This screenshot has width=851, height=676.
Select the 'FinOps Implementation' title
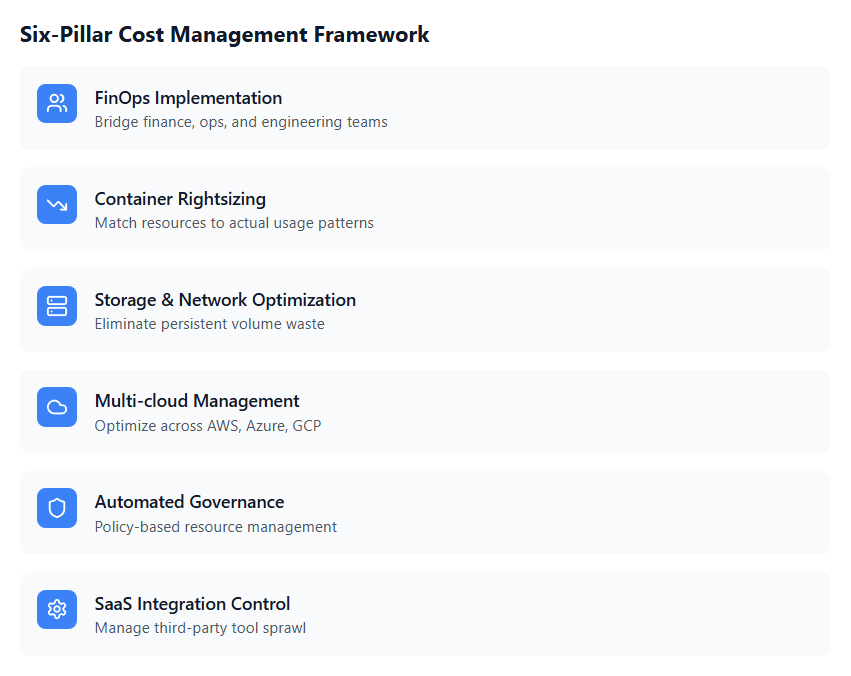(188, 98)
